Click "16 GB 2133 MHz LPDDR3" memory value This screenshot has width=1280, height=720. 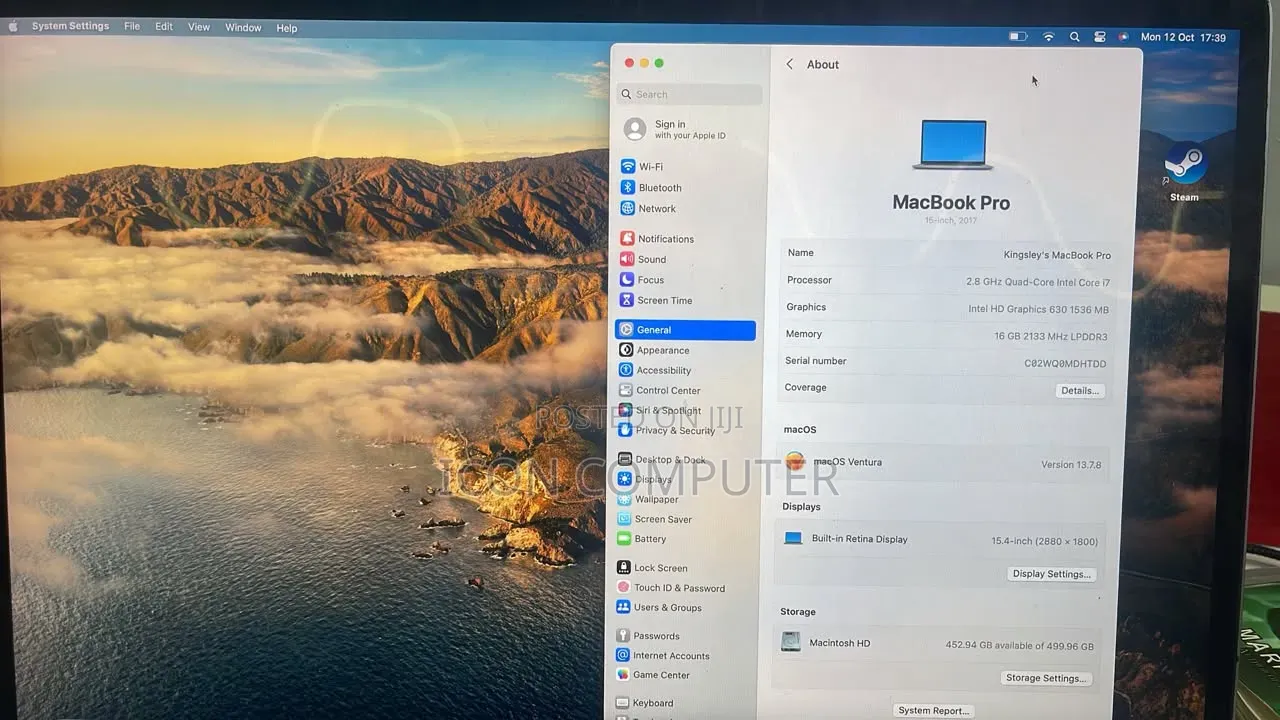point(1050,336)
